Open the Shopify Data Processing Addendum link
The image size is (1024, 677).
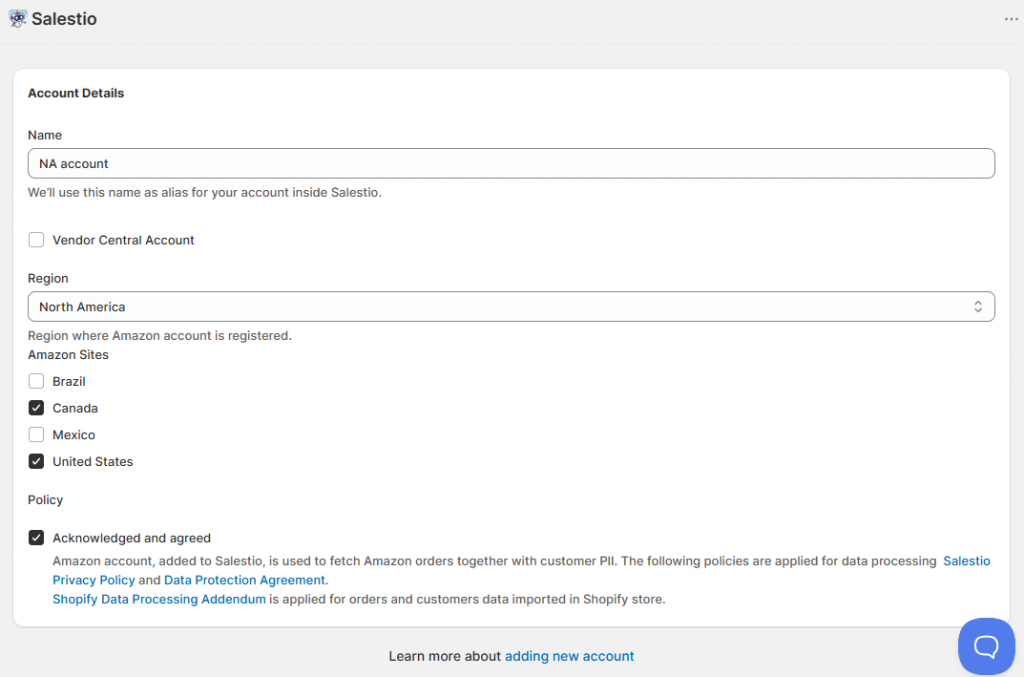pos(159,599)
